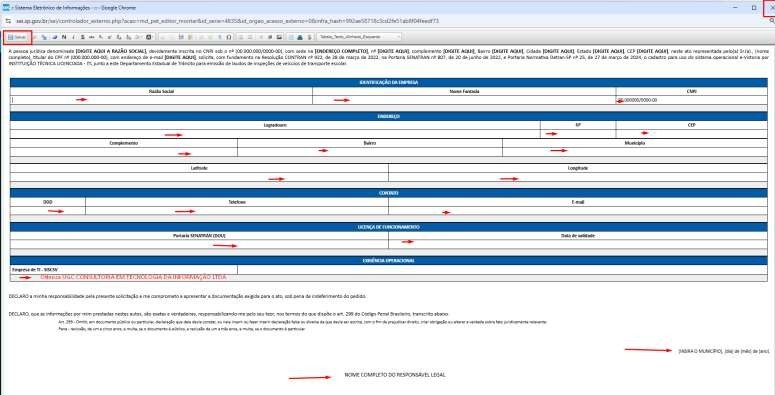Click the empty cell under DDD
Viewport: 775px width, 395px height.
[47, 211]
